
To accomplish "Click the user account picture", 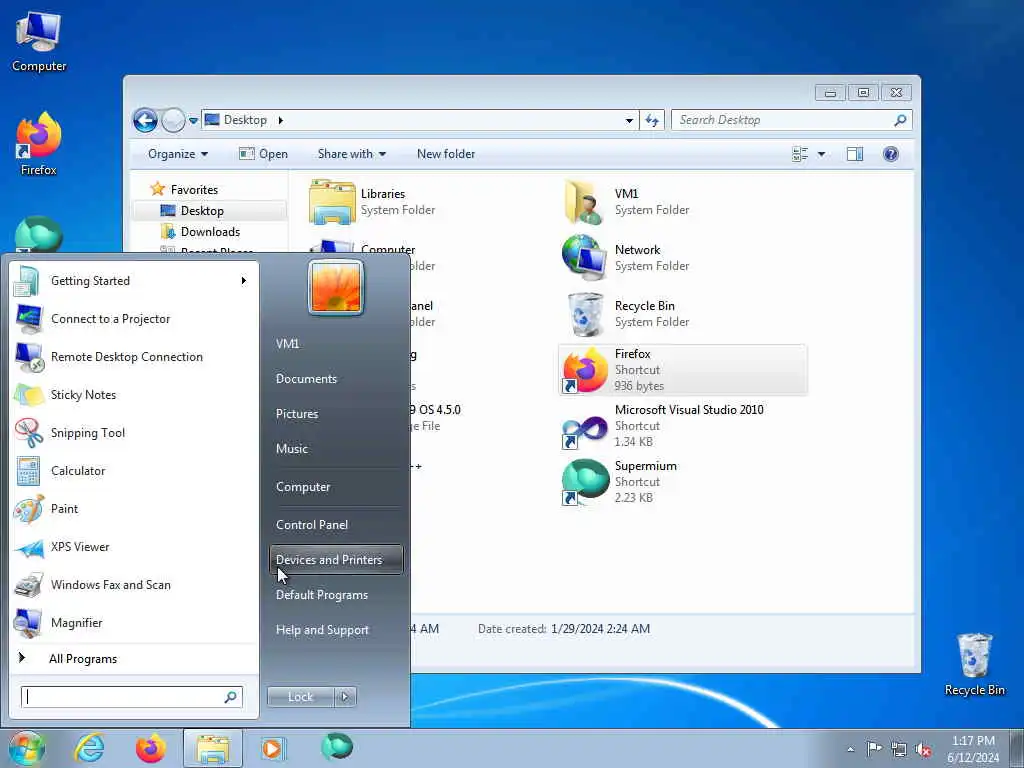I will [x=336, y=287].
